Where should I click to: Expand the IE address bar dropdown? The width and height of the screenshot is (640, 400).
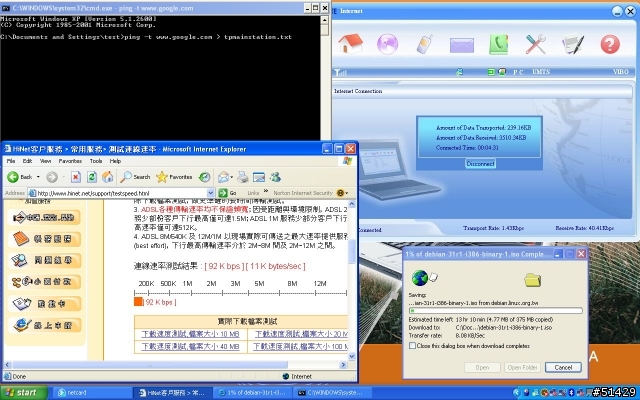coord(211,193)
